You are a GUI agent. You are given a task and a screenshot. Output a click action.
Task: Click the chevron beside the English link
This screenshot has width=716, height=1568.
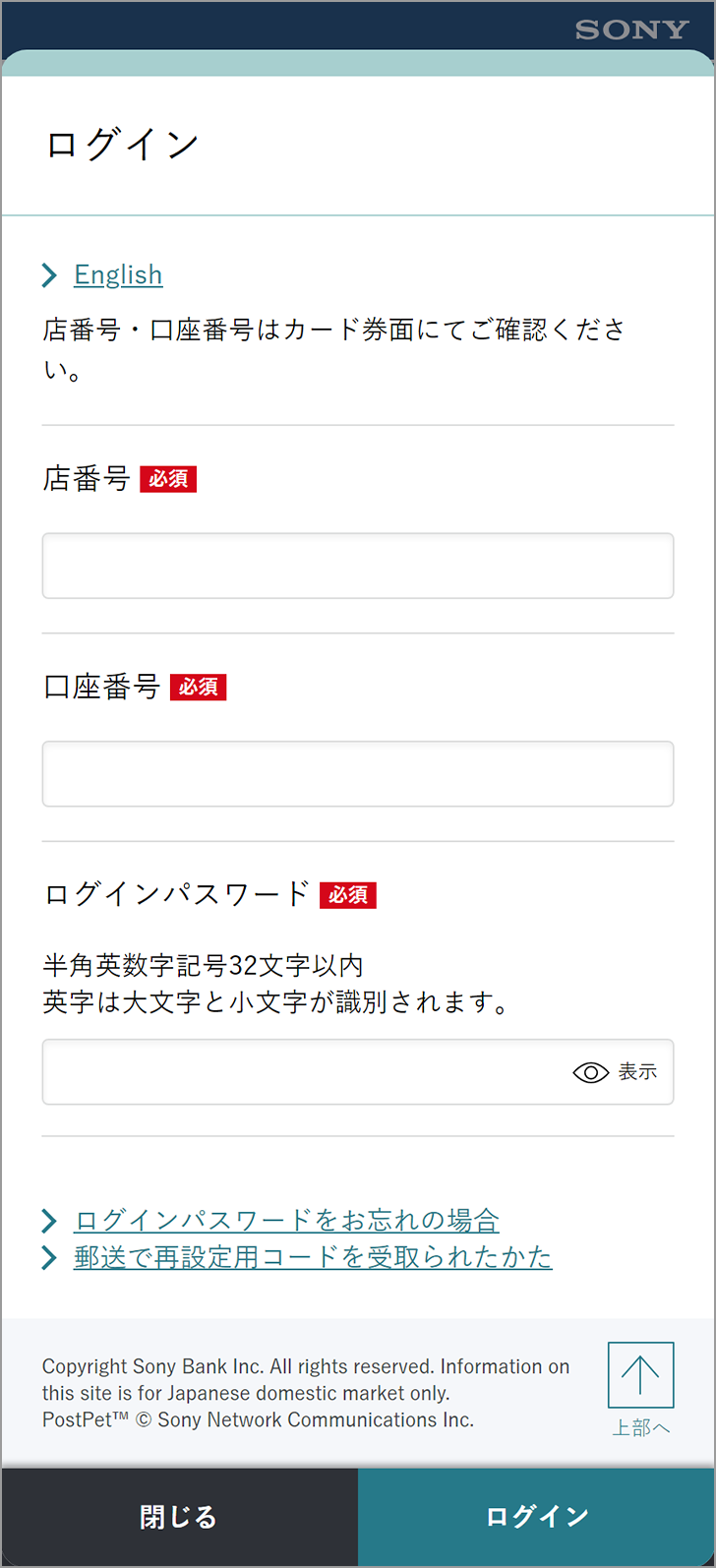[49, 275]
